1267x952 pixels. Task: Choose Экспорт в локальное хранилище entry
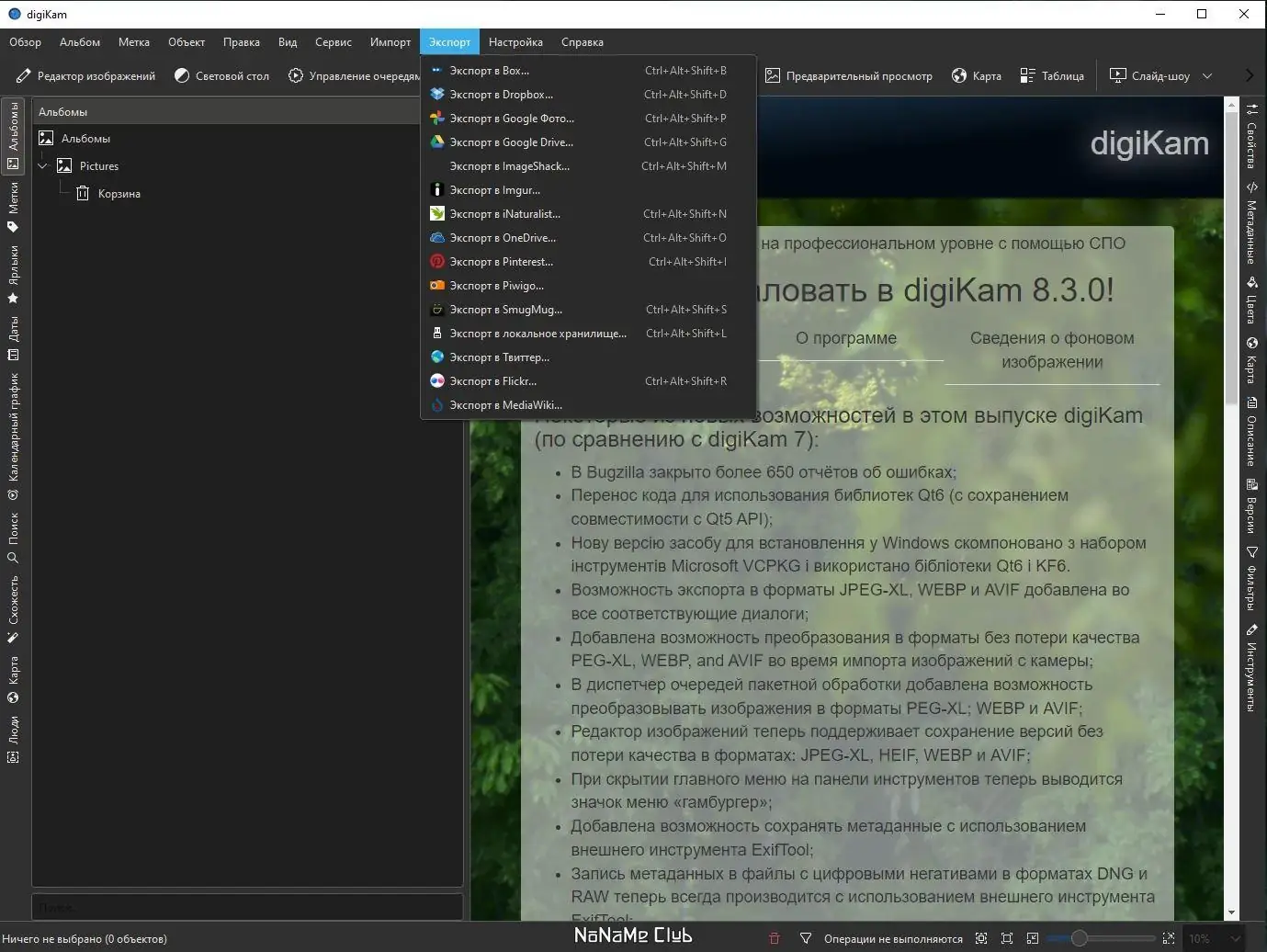coord(588,333)
